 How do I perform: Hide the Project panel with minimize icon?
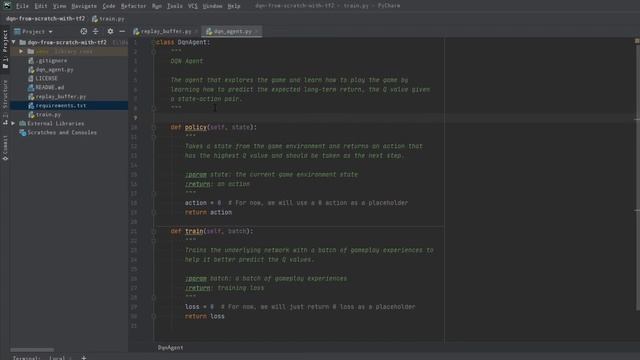(x=122, y=31)
